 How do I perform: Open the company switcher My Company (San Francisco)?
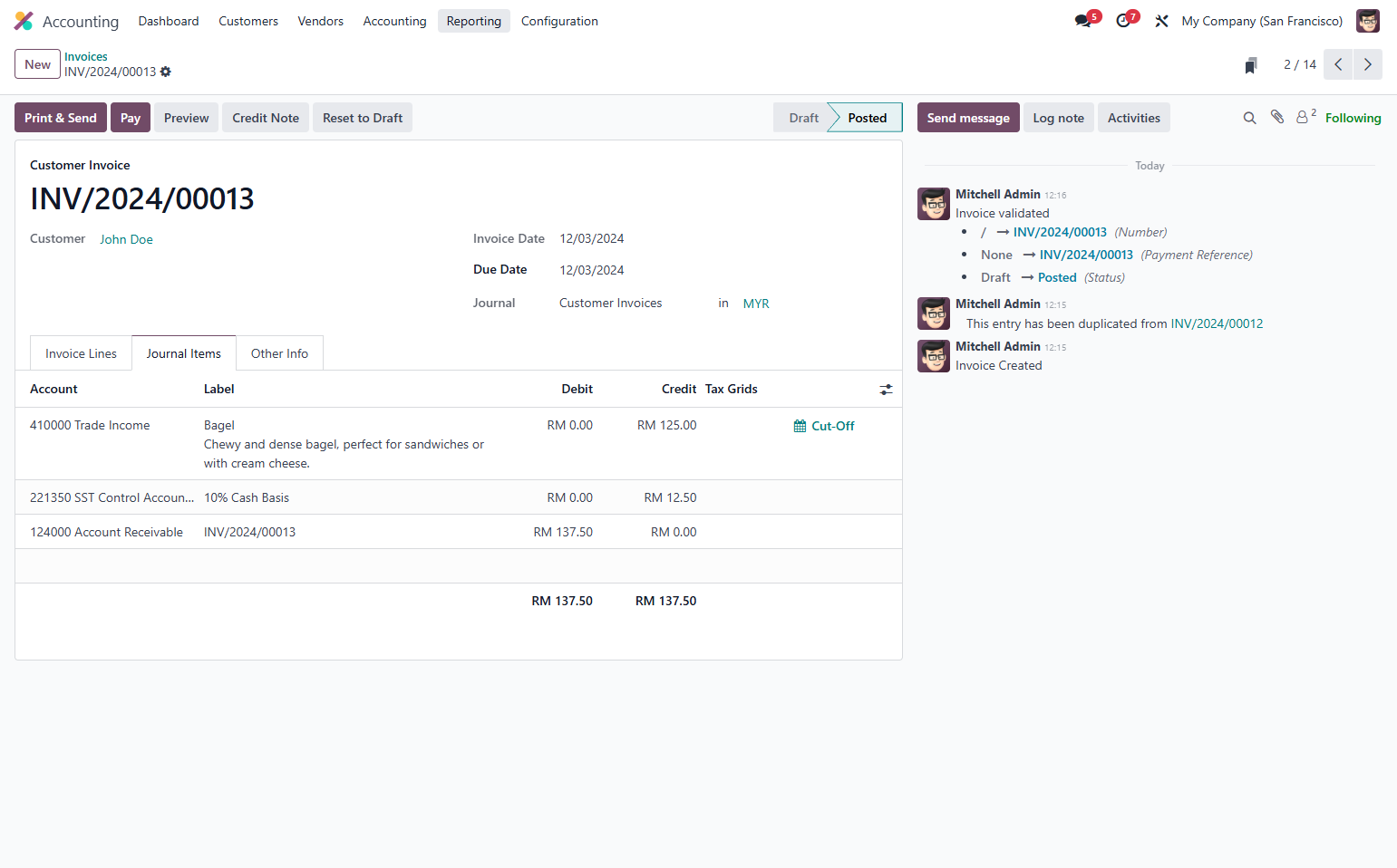tap(1262, 21)
